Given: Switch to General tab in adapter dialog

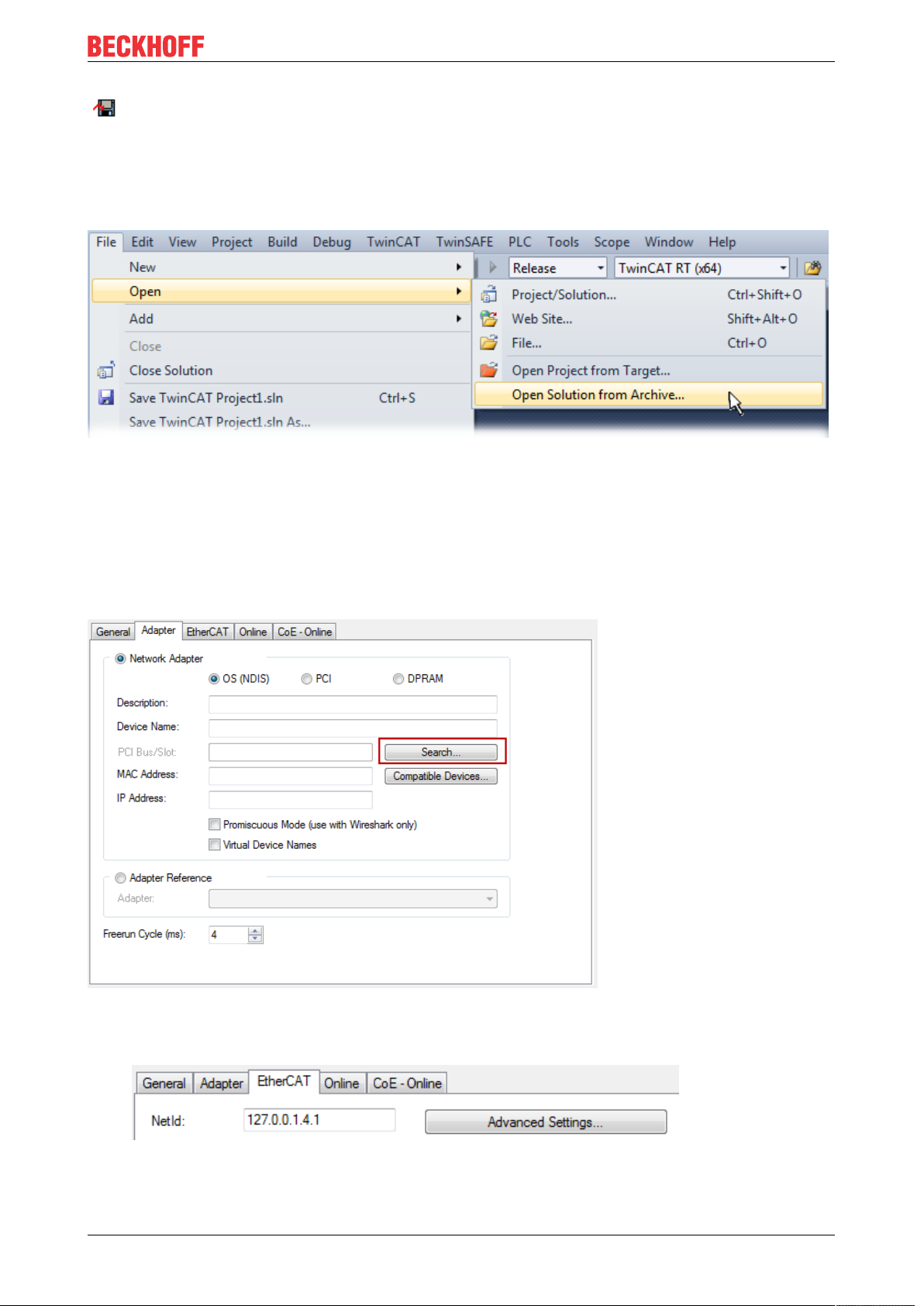Looking at the screenshot, I should (113, 632).
